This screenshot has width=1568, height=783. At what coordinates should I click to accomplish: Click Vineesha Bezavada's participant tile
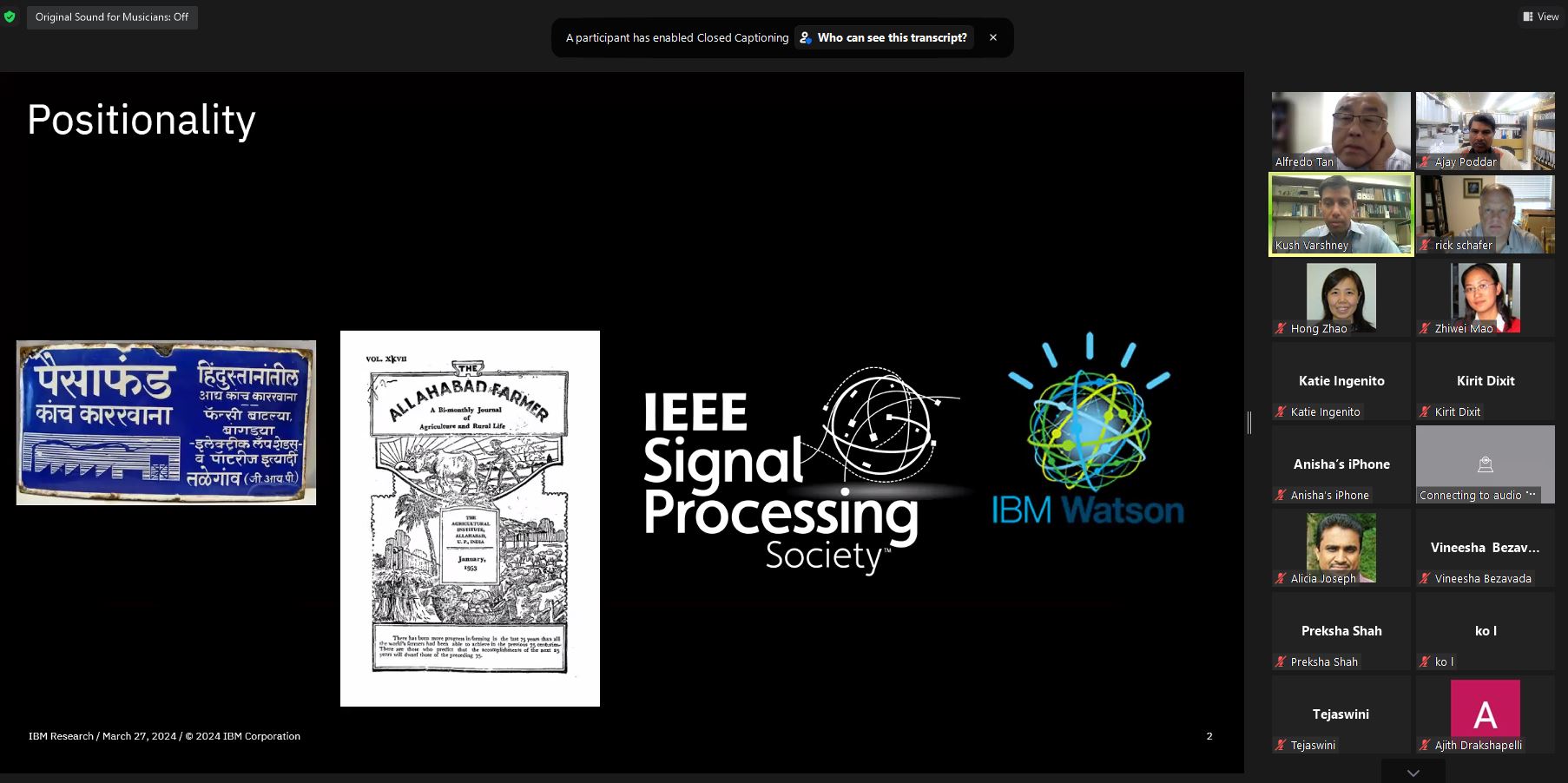coord(1486,548)
